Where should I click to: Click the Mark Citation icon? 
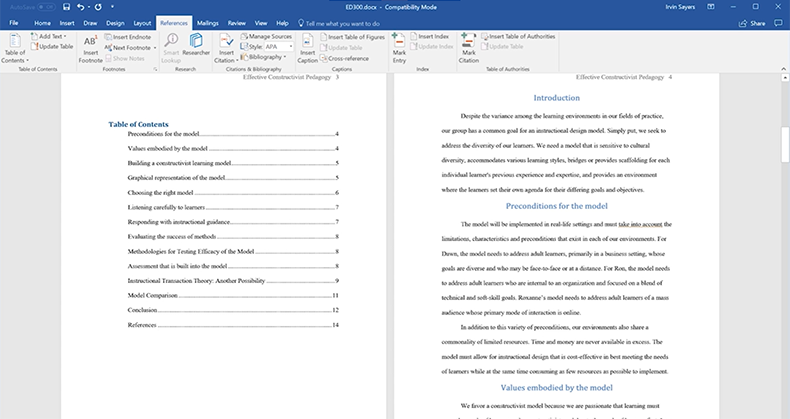click(469, 42)
